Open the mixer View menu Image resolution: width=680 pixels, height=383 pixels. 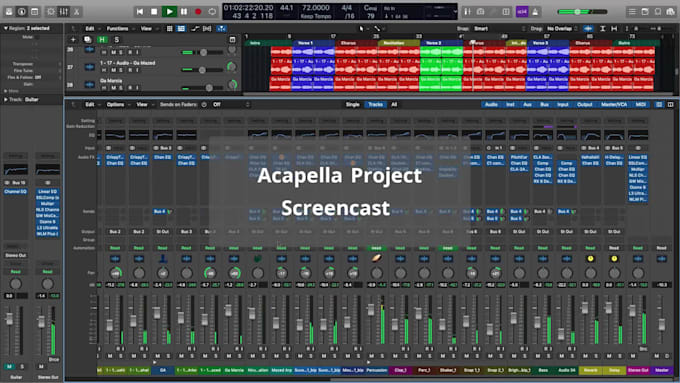coord(142,105)
